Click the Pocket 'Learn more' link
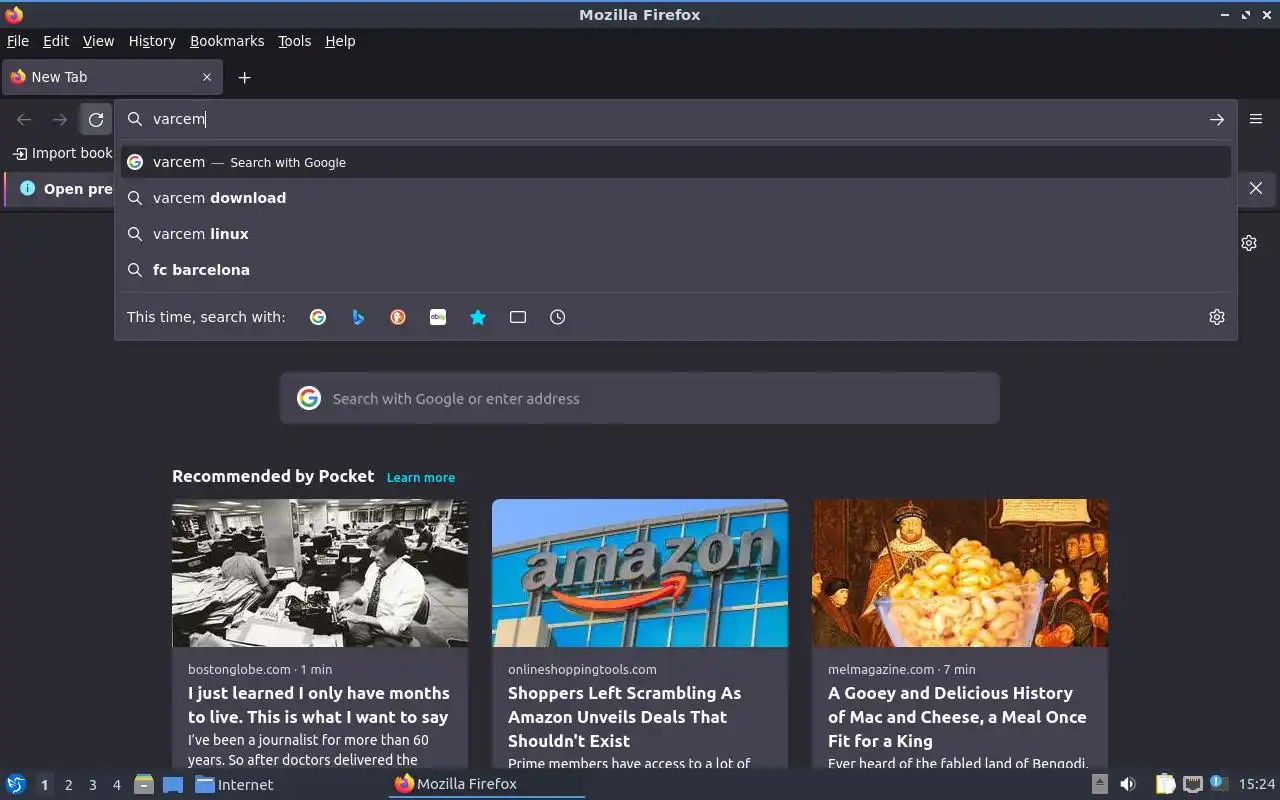 click(421, 478)
